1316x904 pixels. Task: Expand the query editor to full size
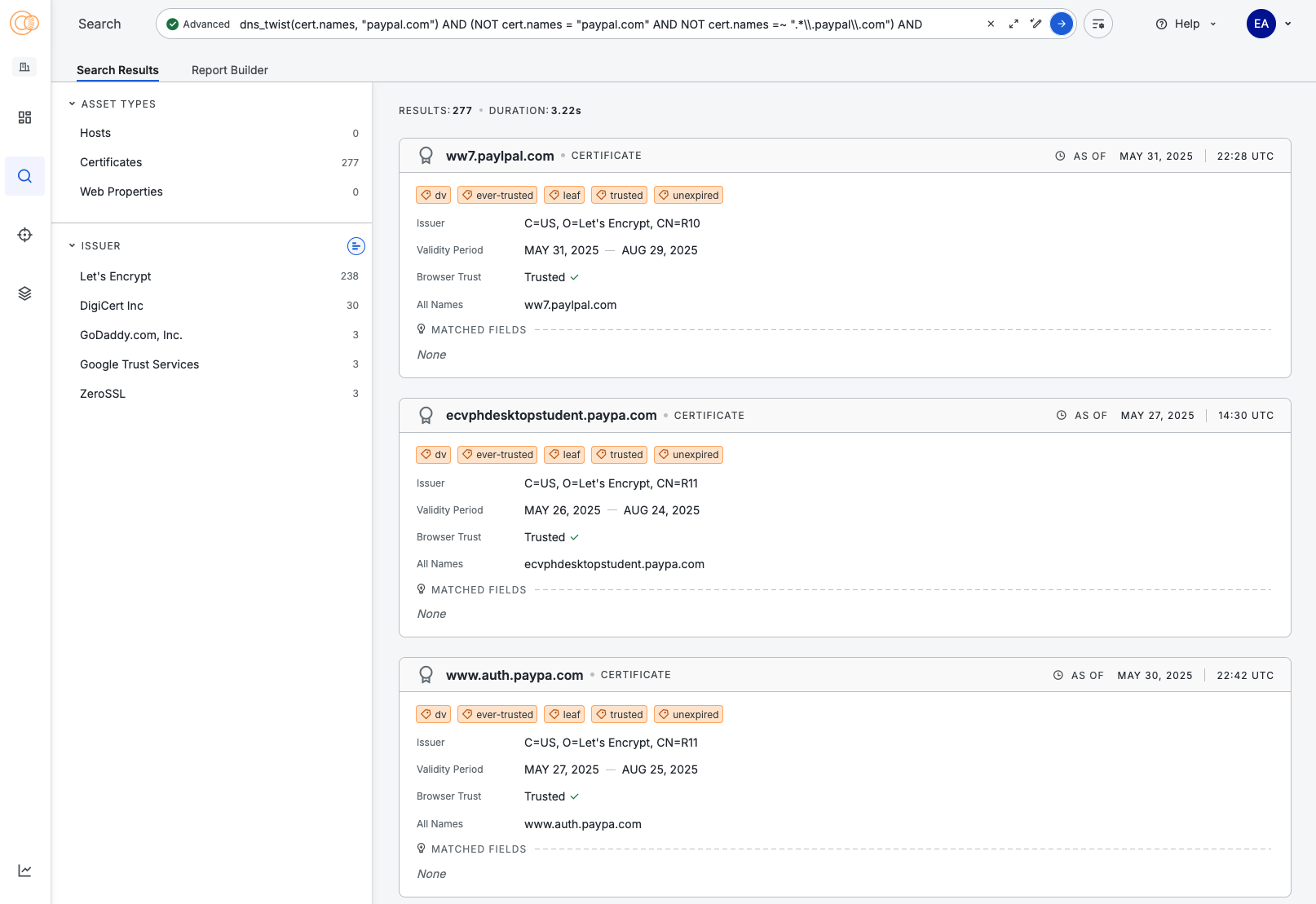[x=1013, y=24]
